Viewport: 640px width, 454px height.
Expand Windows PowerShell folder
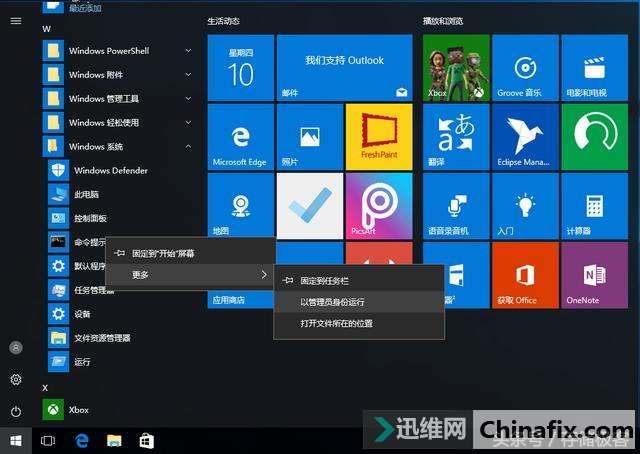pos(118,51)
